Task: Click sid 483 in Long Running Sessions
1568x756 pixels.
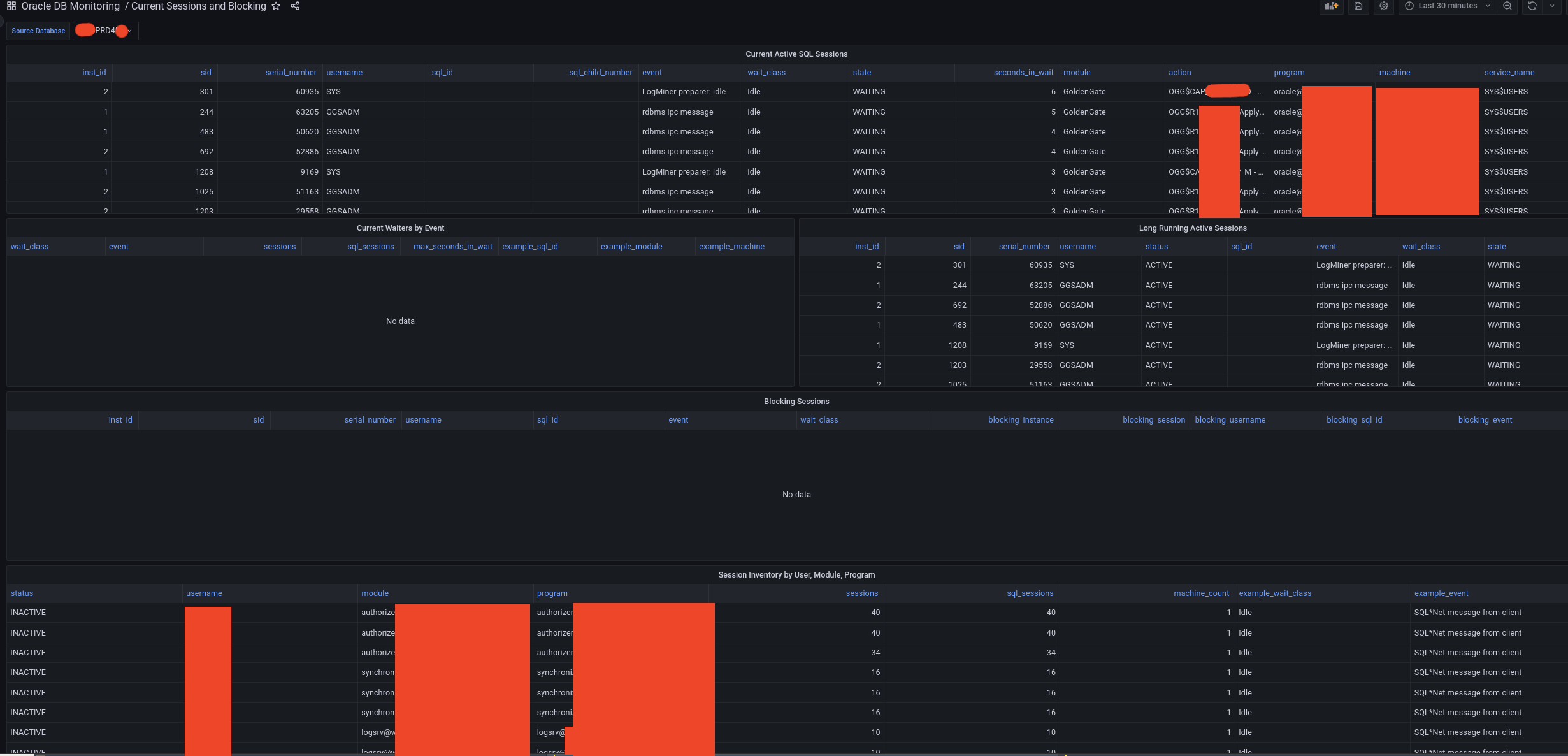Action: tap(960, 325)
